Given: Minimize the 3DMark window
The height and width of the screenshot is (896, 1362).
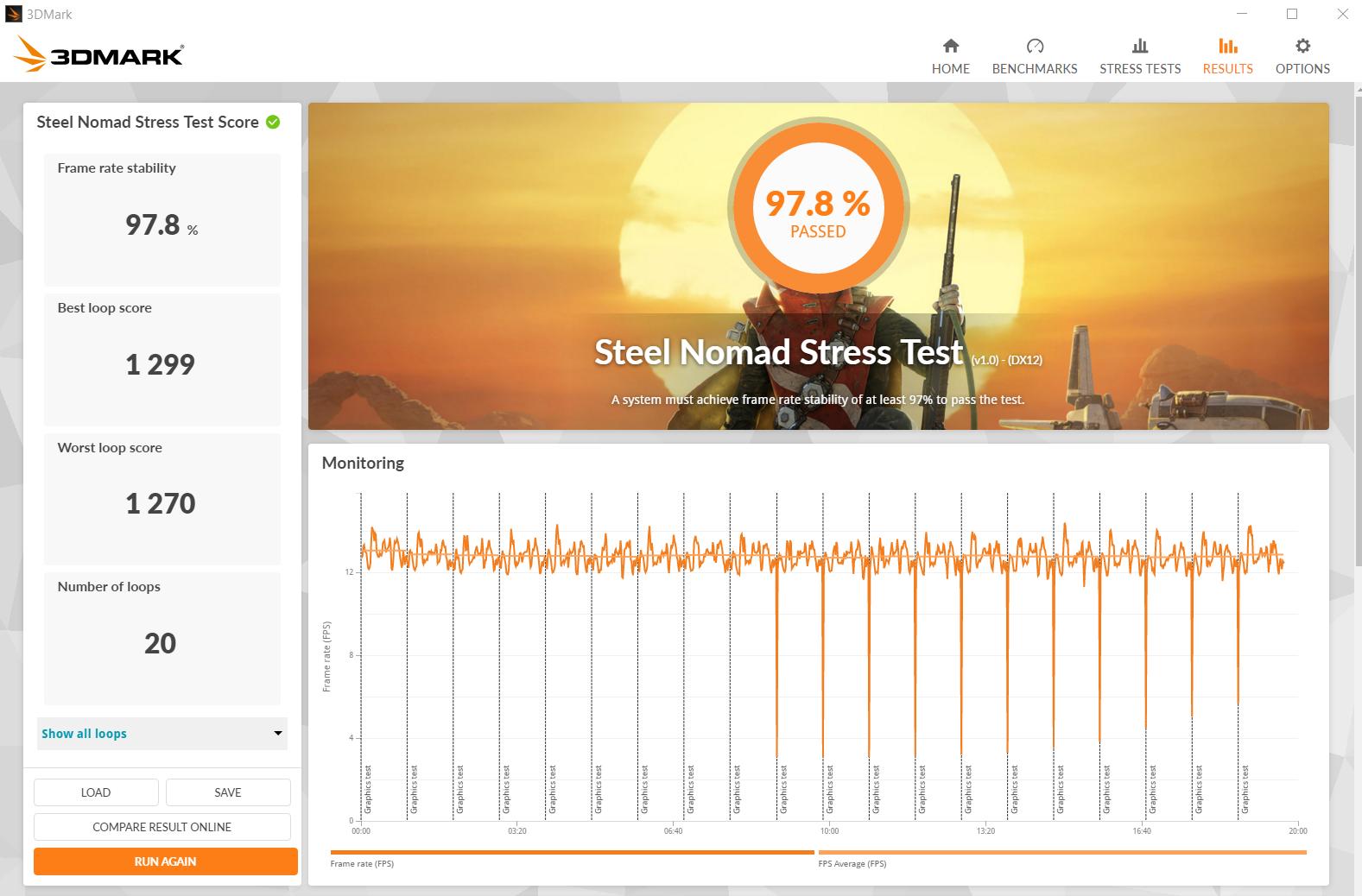Looking at the screenshot, I should pyautogui.click(x=1242, y=14).
